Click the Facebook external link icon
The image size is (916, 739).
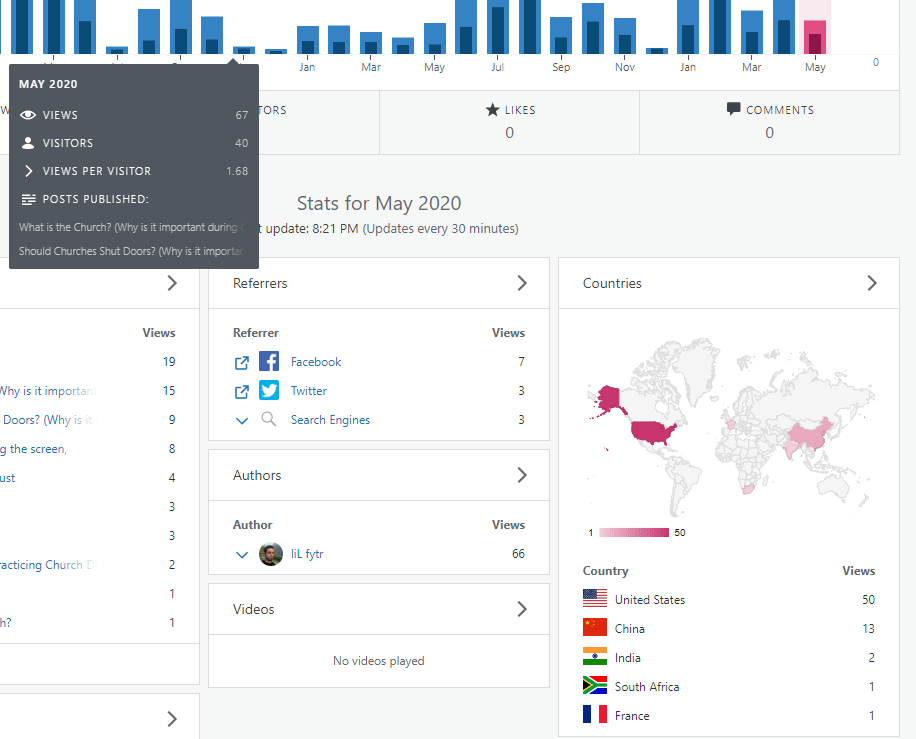(241, 362)
